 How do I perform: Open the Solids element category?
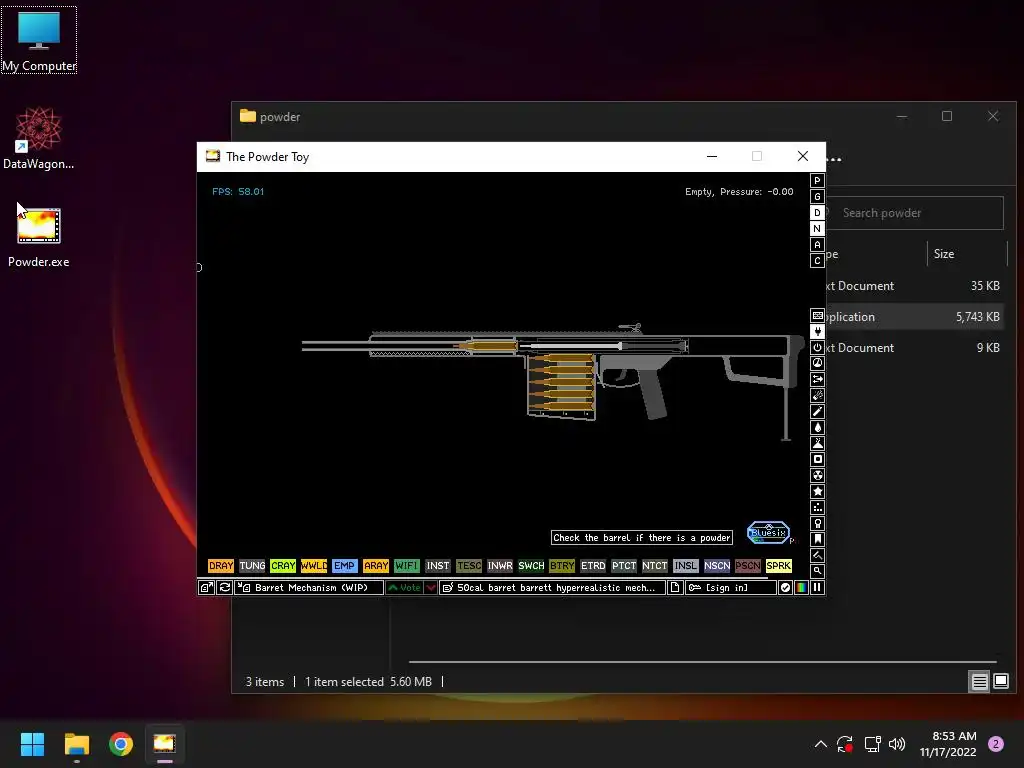click(817, 459)
